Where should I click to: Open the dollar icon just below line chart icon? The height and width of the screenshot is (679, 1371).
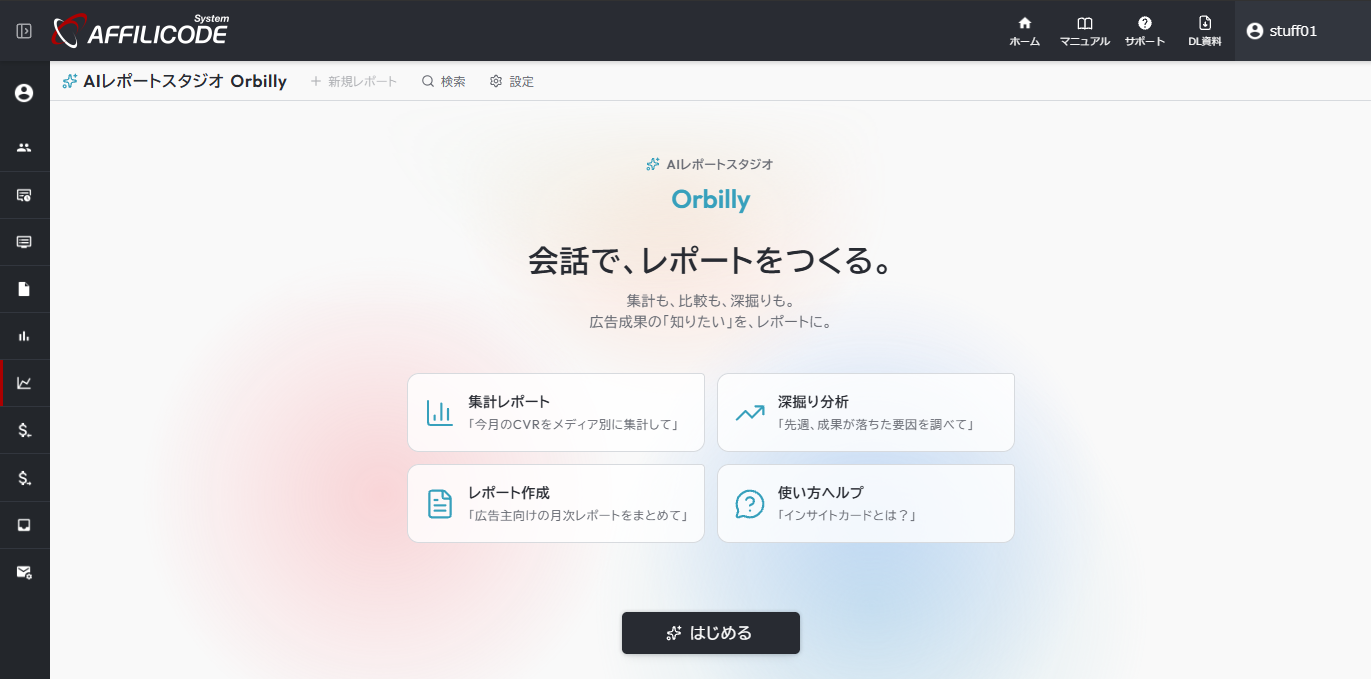[x=24, y=430]
